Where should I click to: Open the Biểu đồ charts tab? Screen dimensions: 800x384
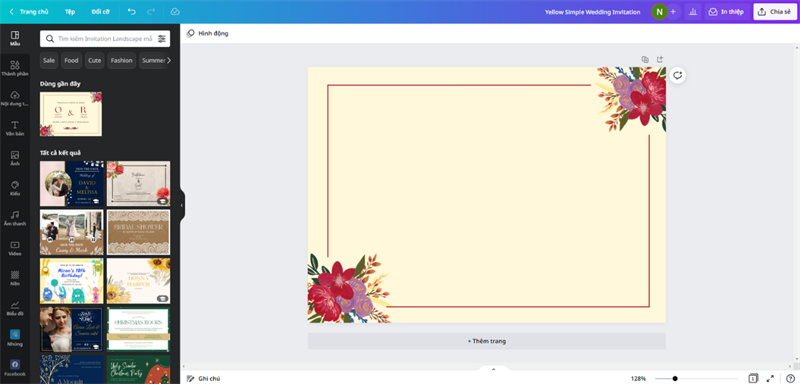click(15, 308)
